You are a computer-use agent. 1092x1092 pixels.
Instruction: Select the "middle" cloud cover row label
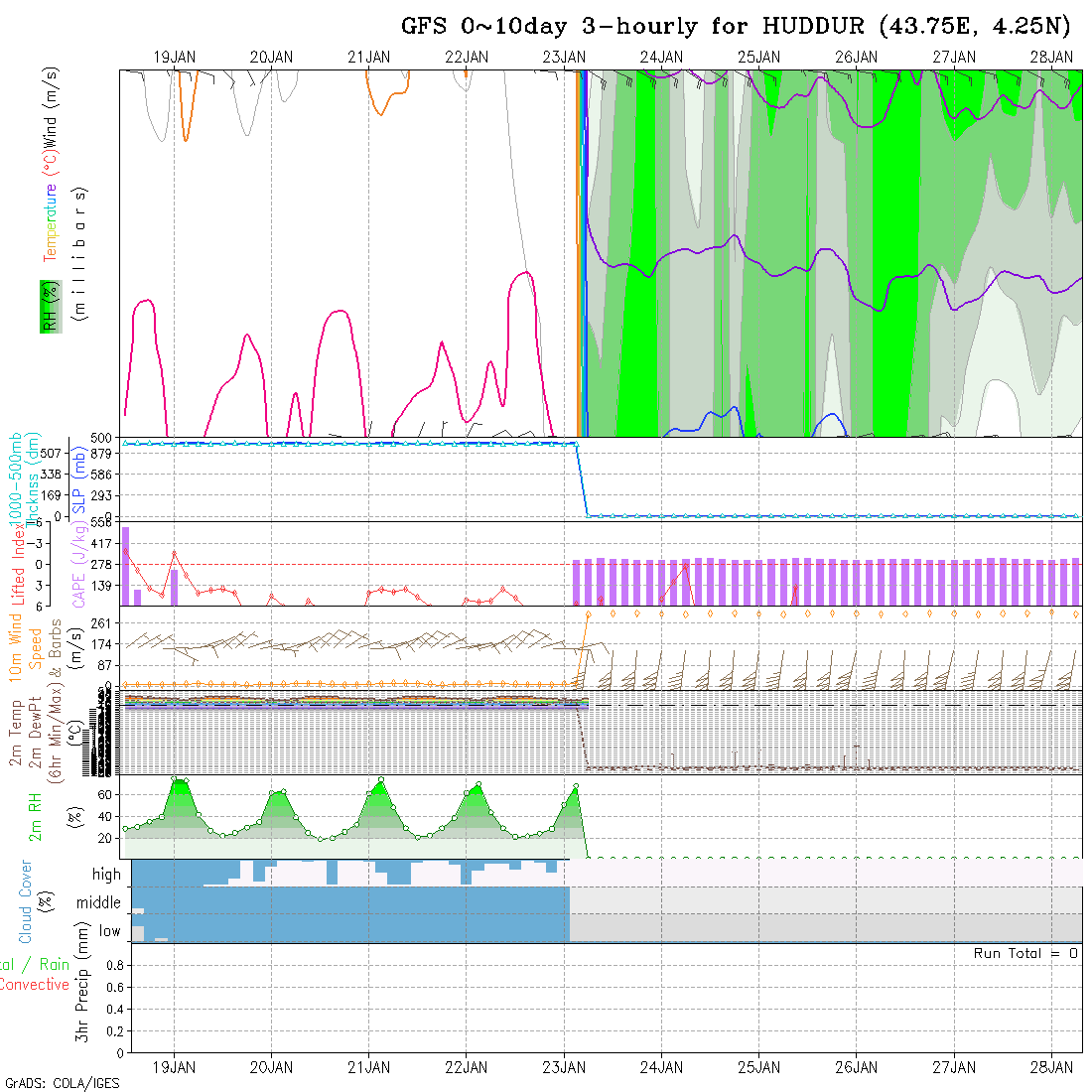point(99,902)
